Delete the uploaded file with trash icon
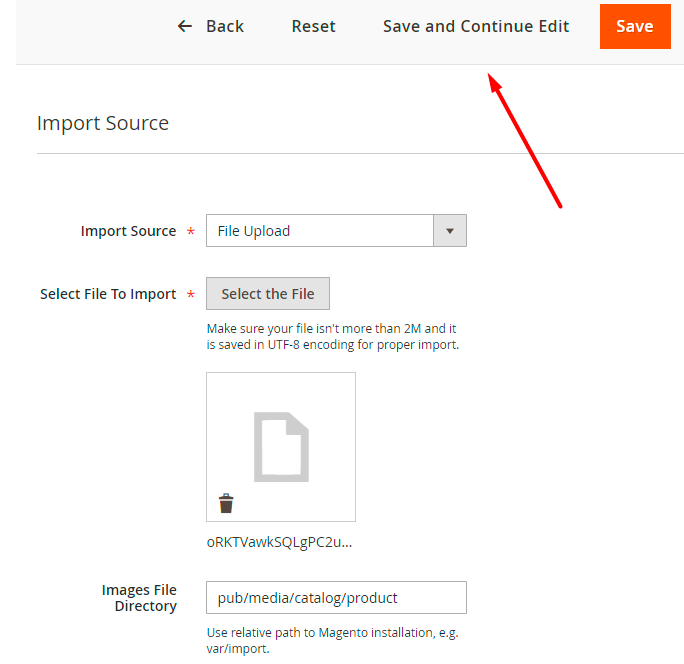 click(226, 502)
